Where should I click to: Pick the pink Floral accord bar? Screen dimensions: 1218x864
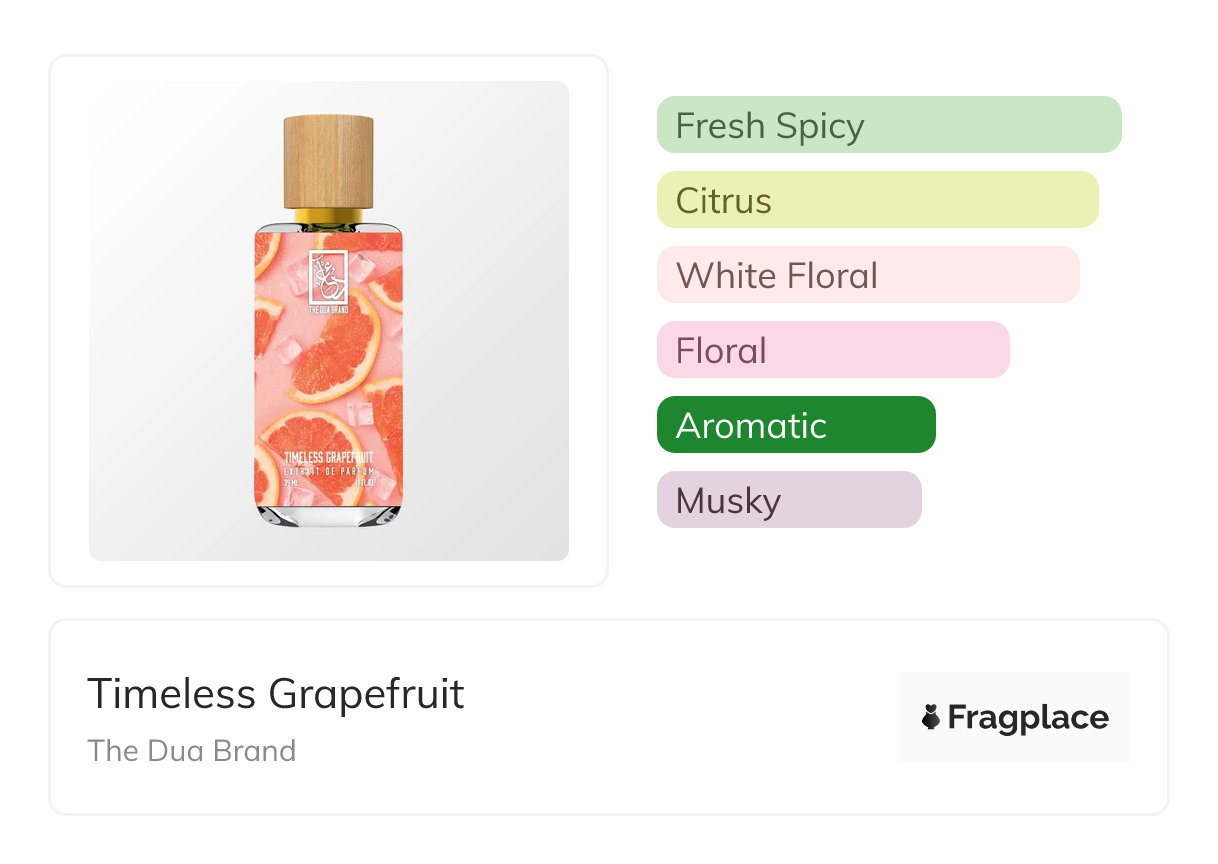click(832, 350)
